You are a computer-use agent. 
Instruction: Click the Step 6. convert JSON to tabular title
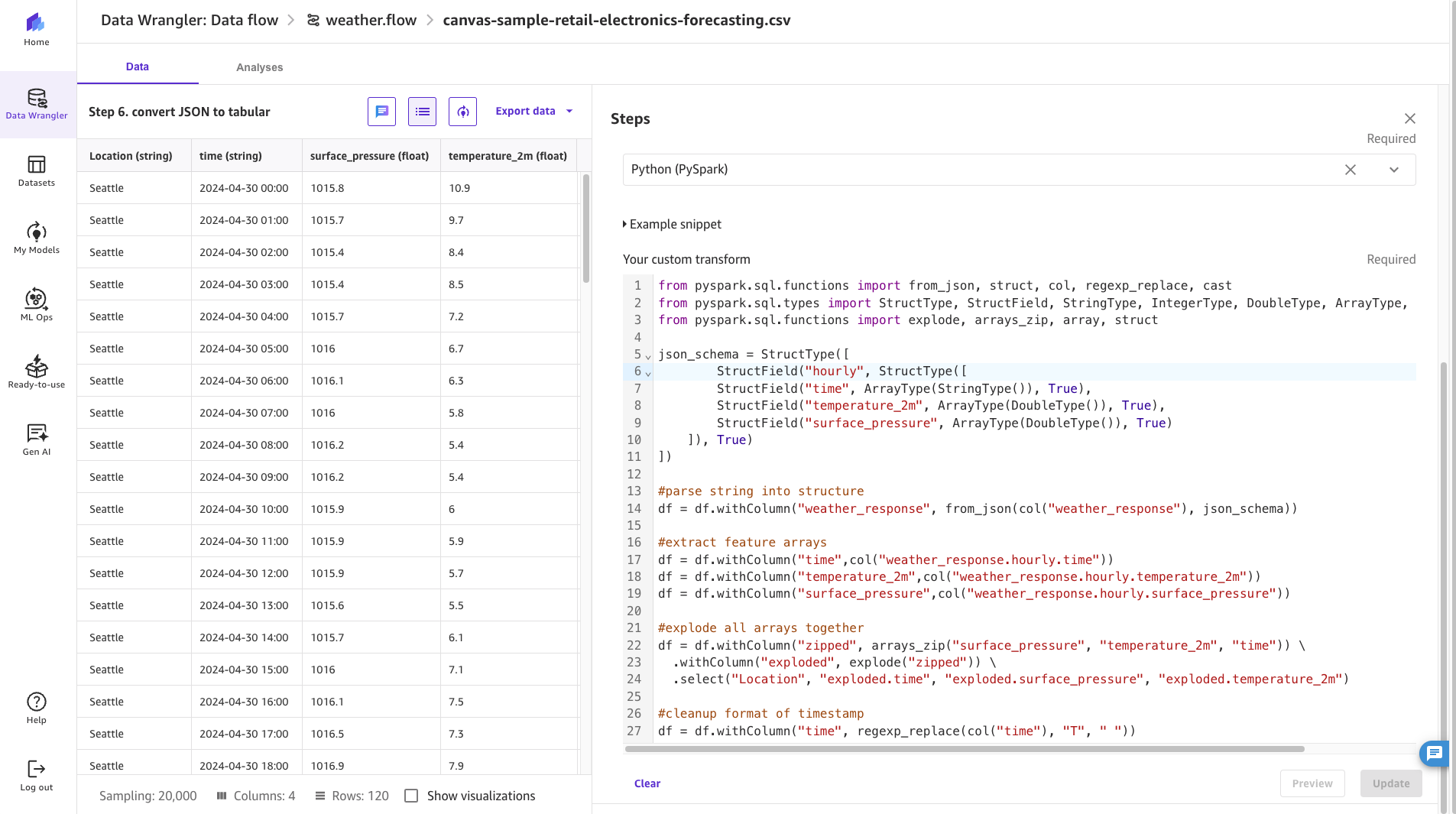coord(180,112)
